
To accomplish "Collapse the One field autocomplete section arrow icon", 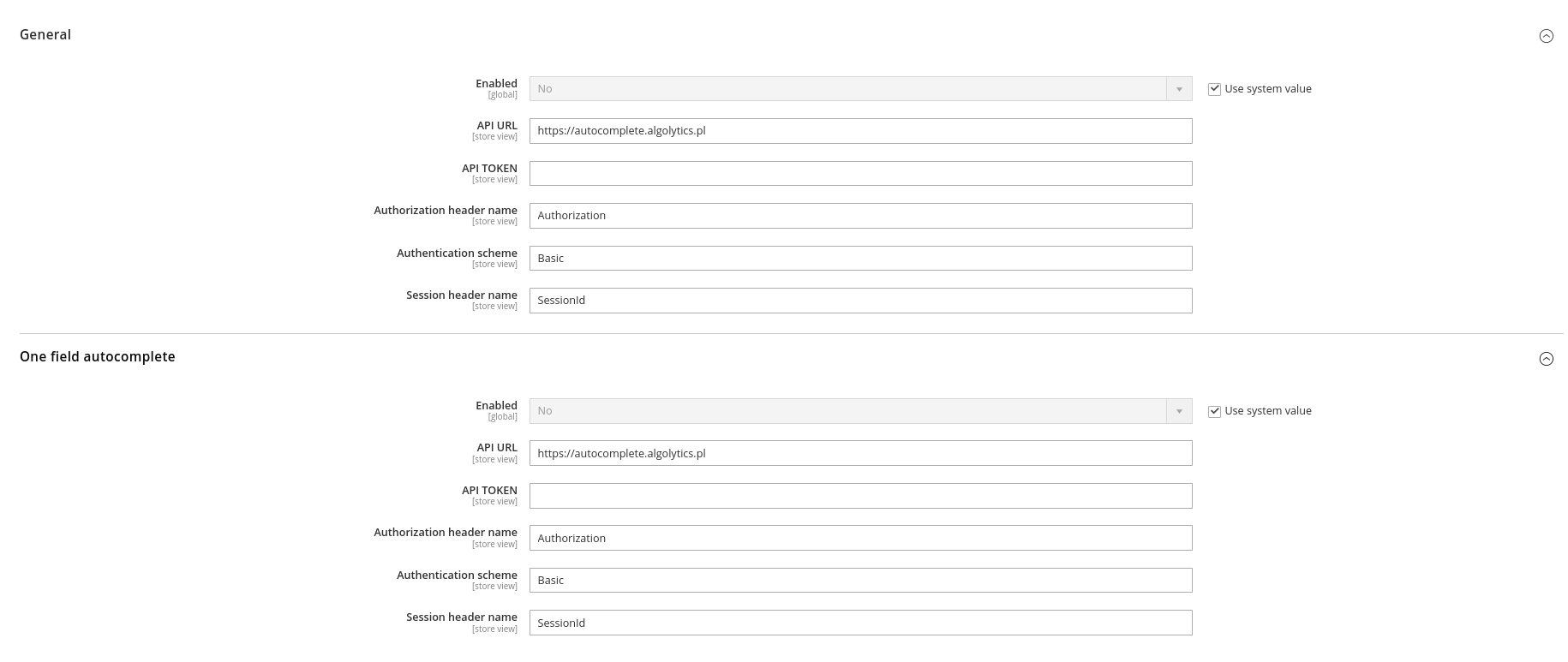I will point(1546,359).
